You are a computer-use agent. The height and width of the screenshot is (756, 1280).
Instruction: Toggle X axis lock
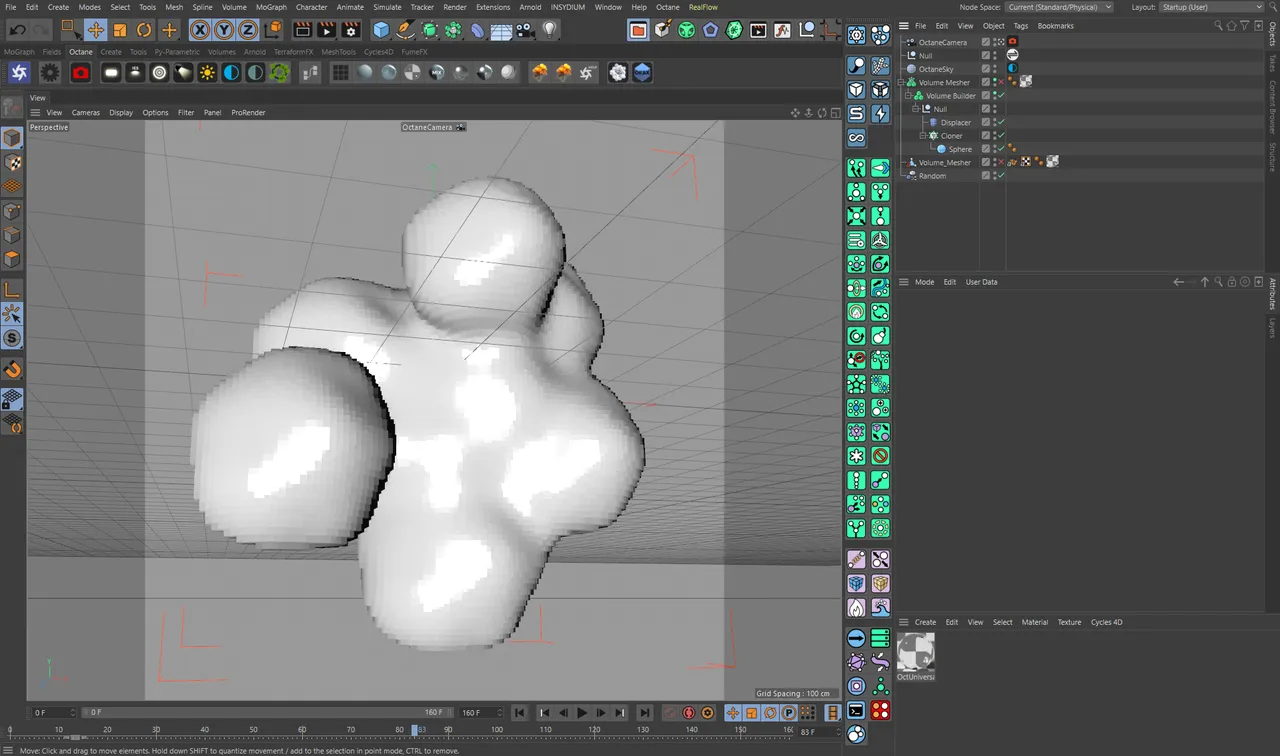pos(200,30)
